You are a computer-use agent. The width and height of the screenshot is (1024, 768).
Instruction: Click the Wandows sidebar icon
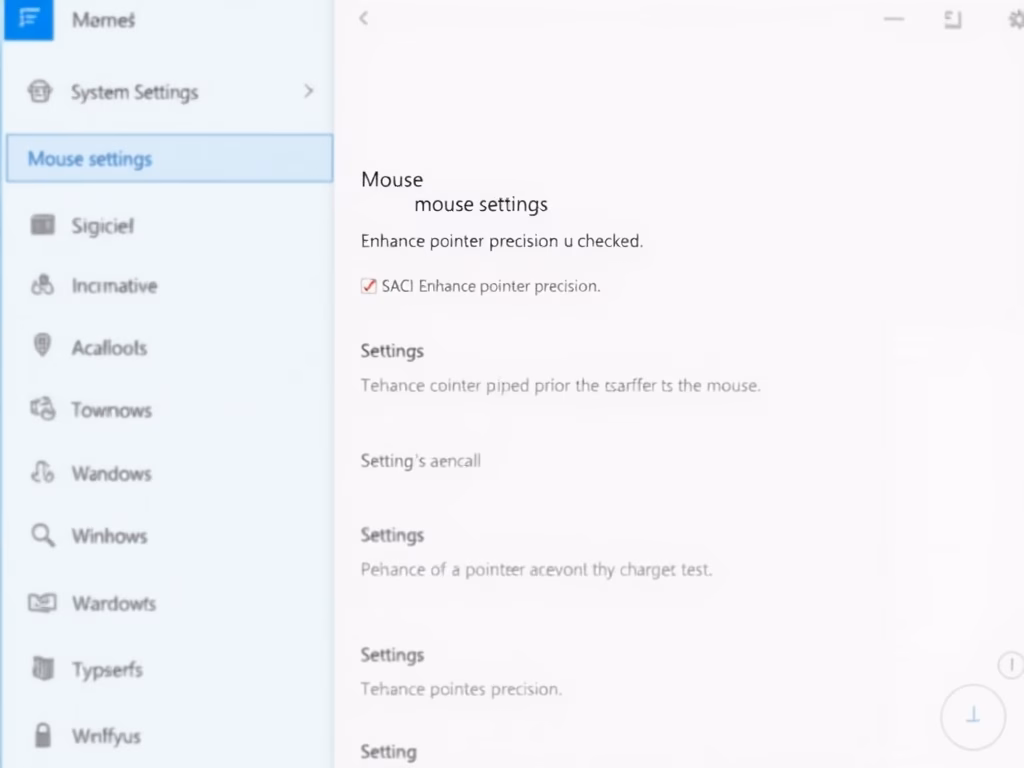coord(42,472)
